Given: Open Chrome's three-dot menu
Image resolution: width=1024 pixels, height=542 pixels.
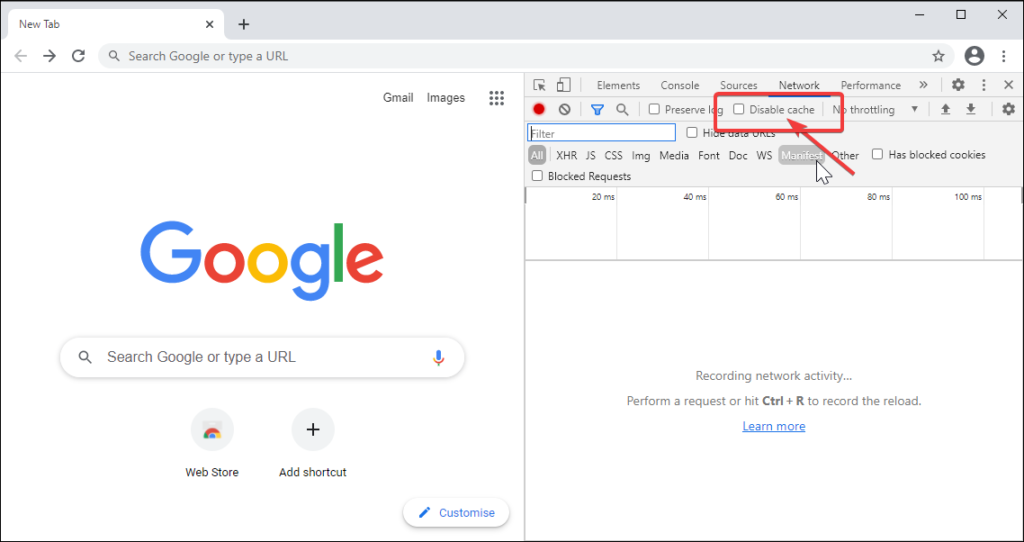Looking at the screenshot, I should point(1004,56).
